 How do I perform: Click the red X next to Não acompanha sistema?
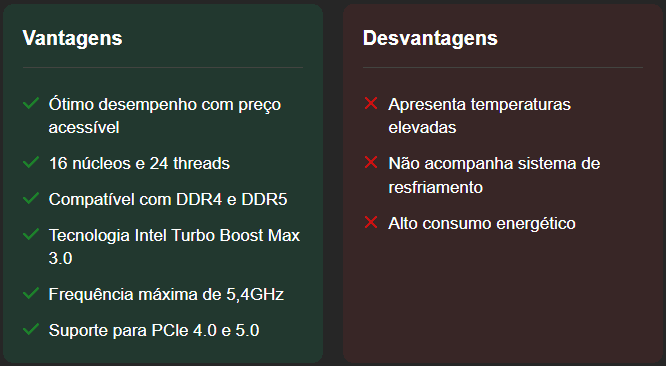click(371, 162)
